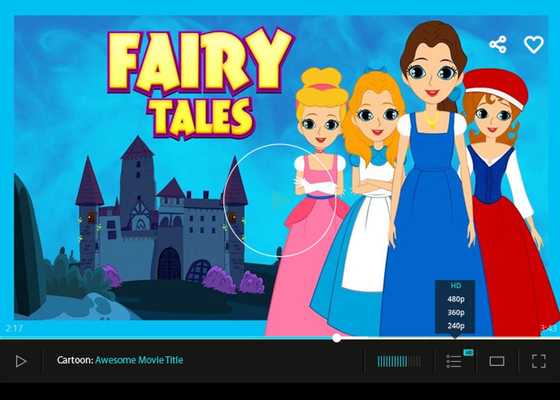This screenshot has width=560, height=400.
Task: Click the circular loading overlay on video
Action: click(279, 200)
